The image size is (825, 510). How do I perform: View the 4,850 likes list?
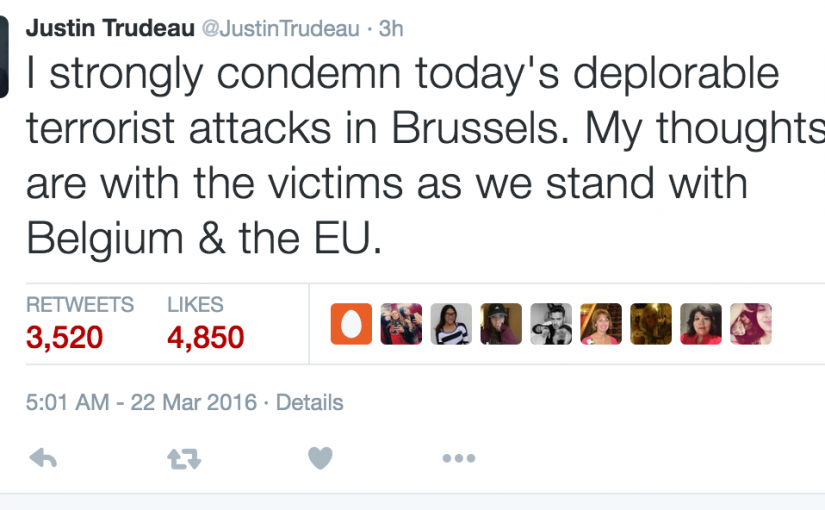205,337
